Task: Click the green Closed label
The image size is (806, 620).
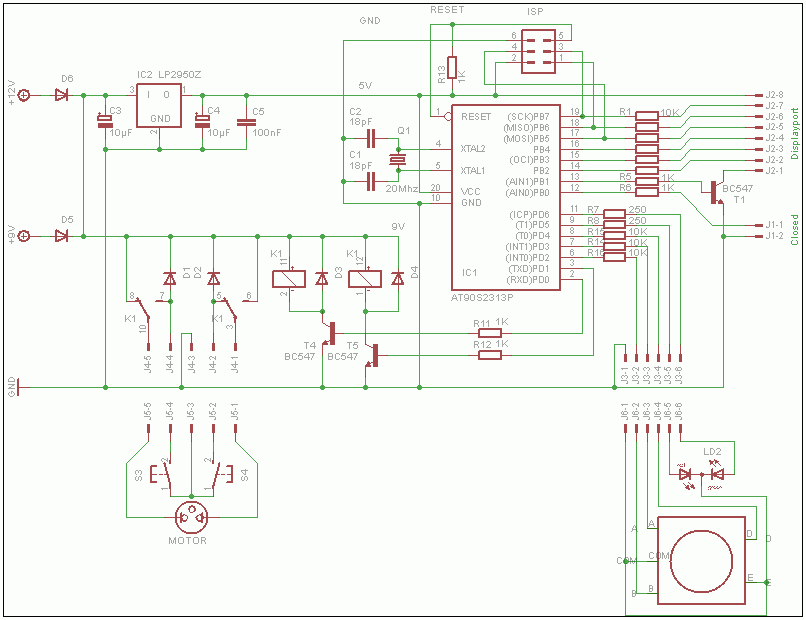Action: point(795,229)
